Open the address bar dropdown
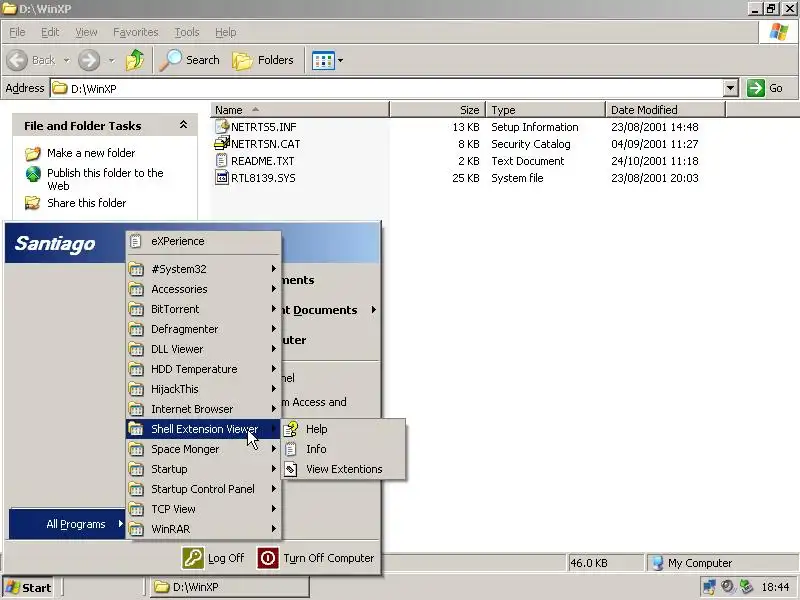Screen dimensions: 800x600 click(x=731, y=88)
